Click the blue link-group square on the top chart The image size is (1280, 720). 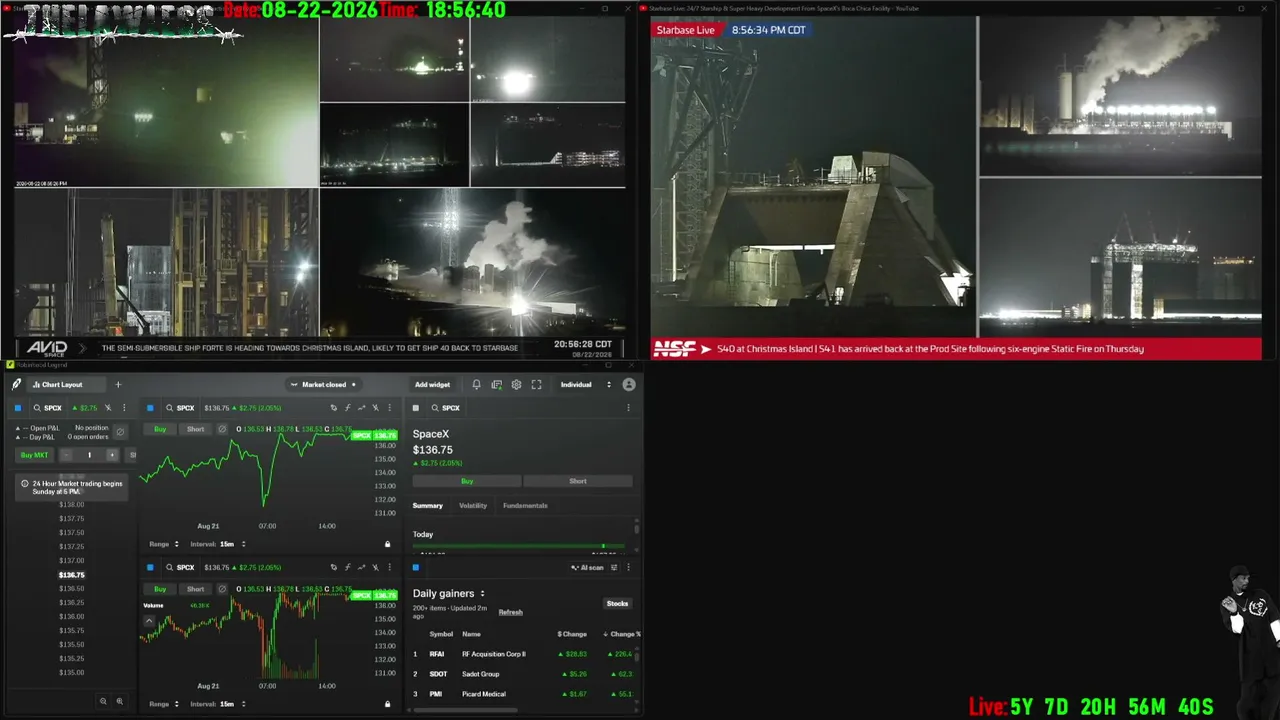tap(150, 408)
